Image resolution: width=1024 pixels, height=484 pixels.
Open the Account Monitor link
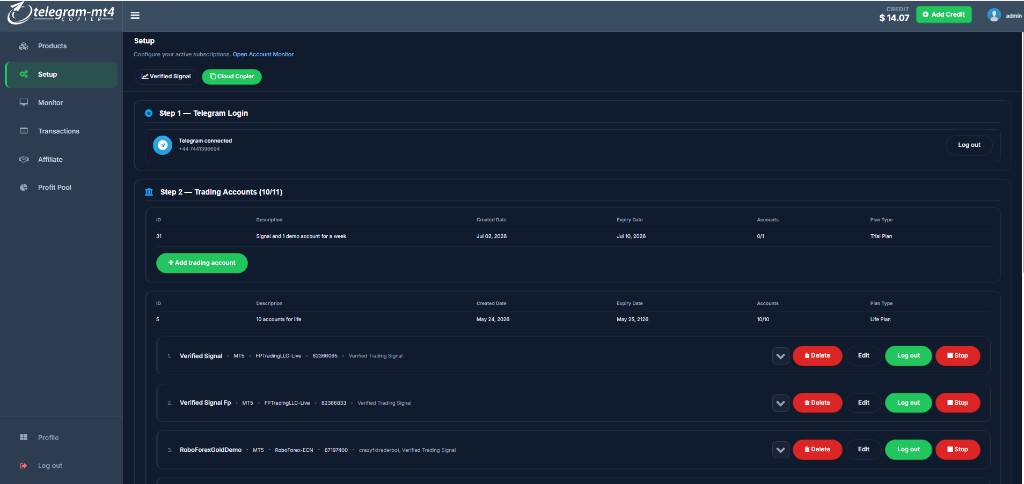263,54
